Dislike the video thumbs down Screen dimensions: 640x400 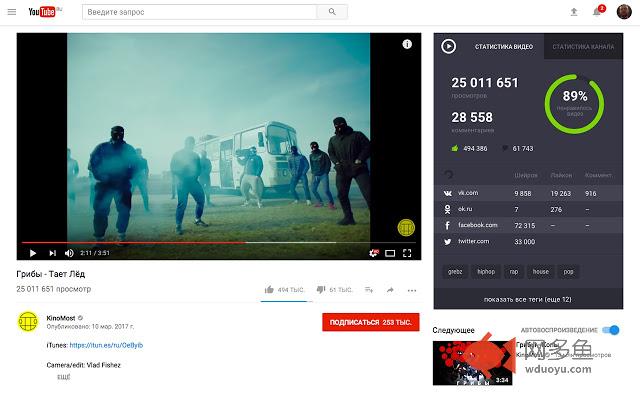[x=321, y=289]
